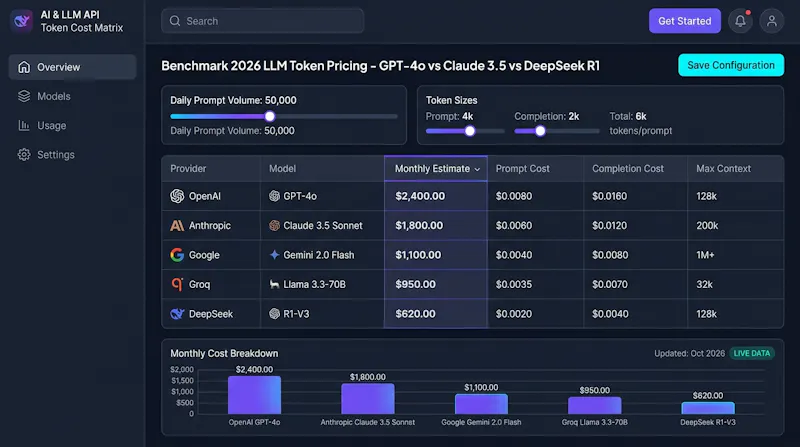The image size is (800, 447).
Task: Select the $620.00 monthly estimate cell
Action: click(x=436, y=314)
